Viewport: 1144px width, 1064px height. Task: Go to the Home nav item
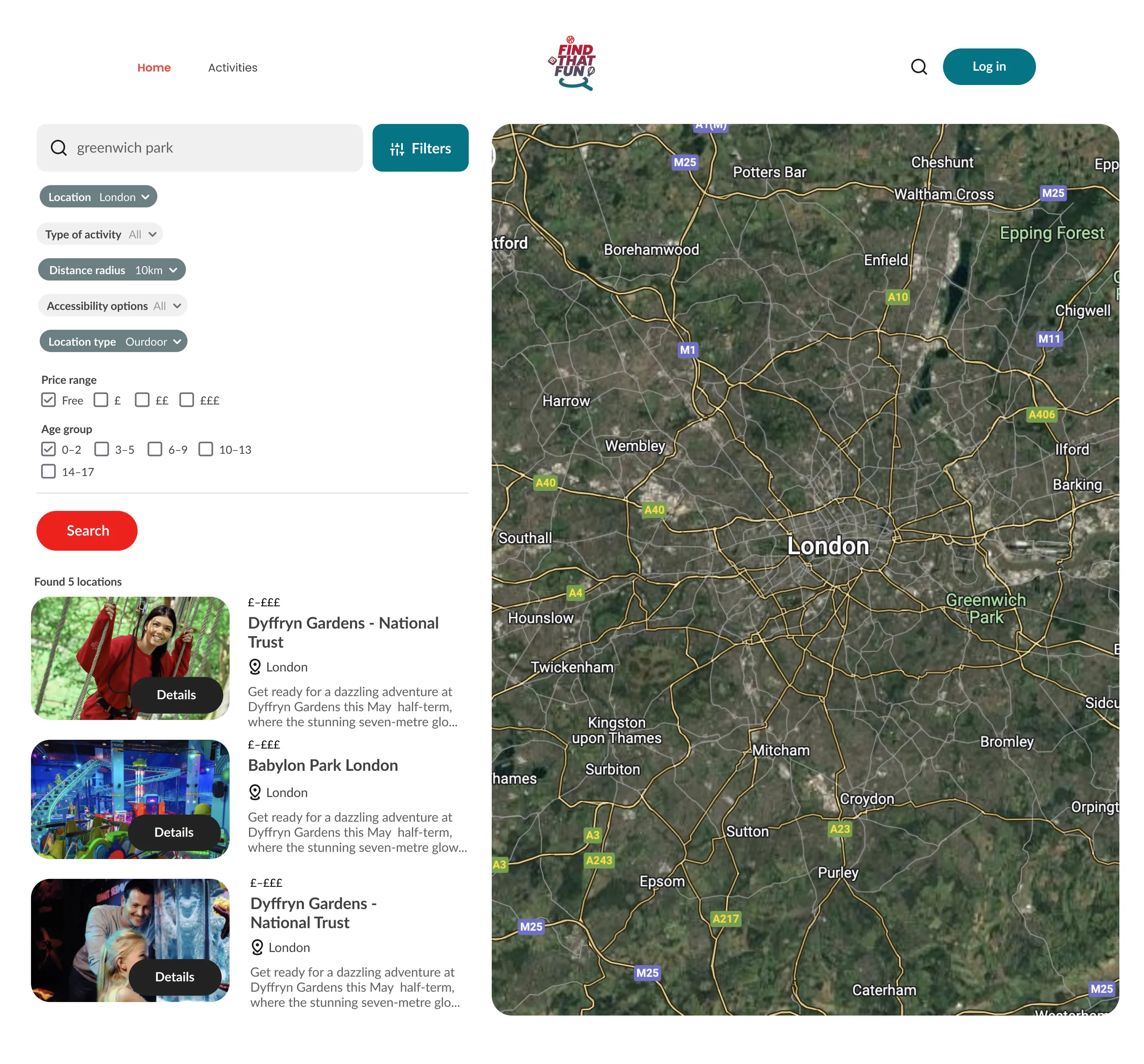point(154,67)
